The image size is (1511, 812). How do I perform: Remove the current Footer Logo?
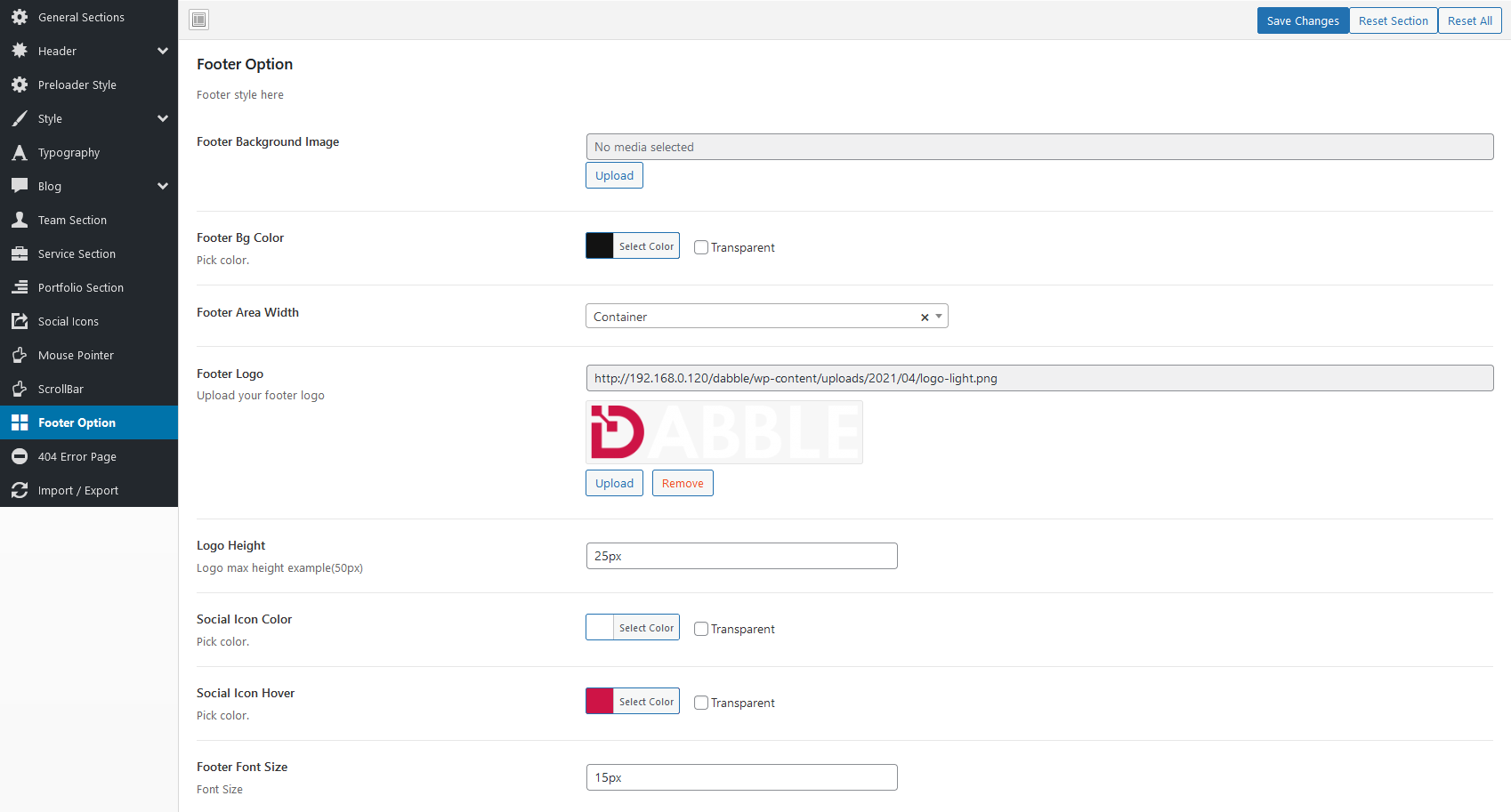click(x=683, y=483)
